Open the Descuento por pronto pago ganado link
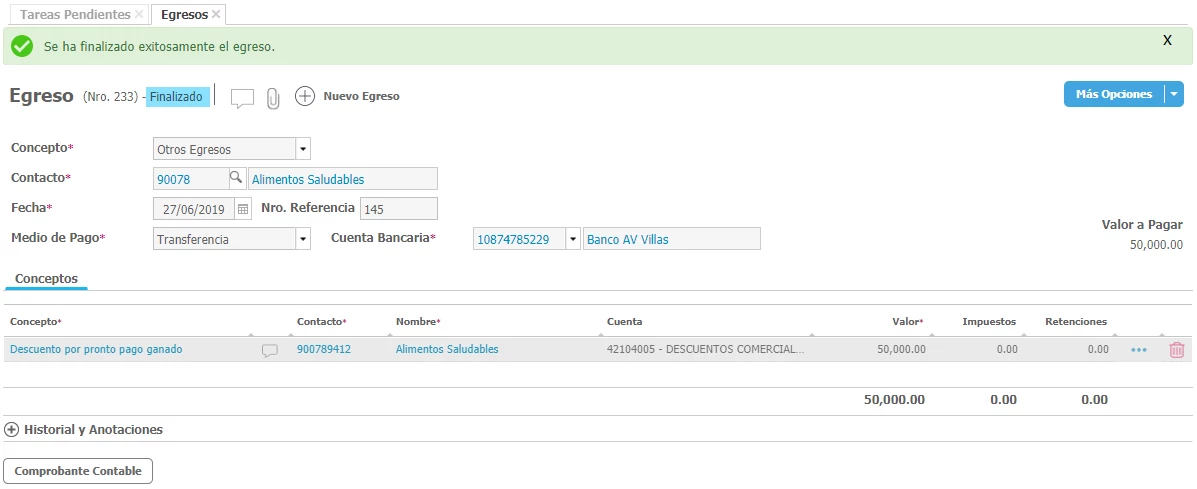Image resolution: width=1197 pixels, height=489 pixels. tap(96, 349)
